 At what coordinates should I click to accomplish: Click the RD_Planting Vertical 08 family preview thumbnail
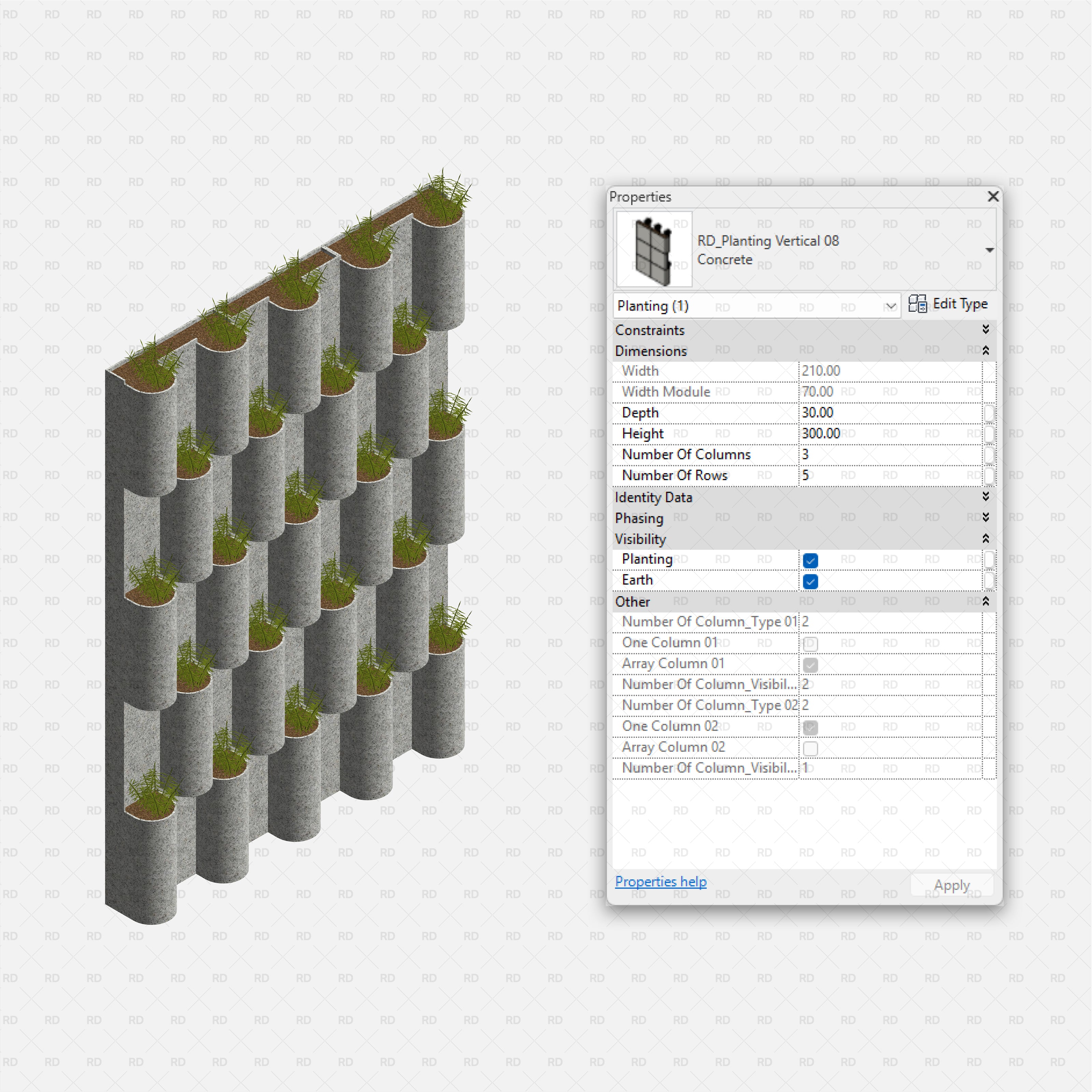[x=653, y=249]
